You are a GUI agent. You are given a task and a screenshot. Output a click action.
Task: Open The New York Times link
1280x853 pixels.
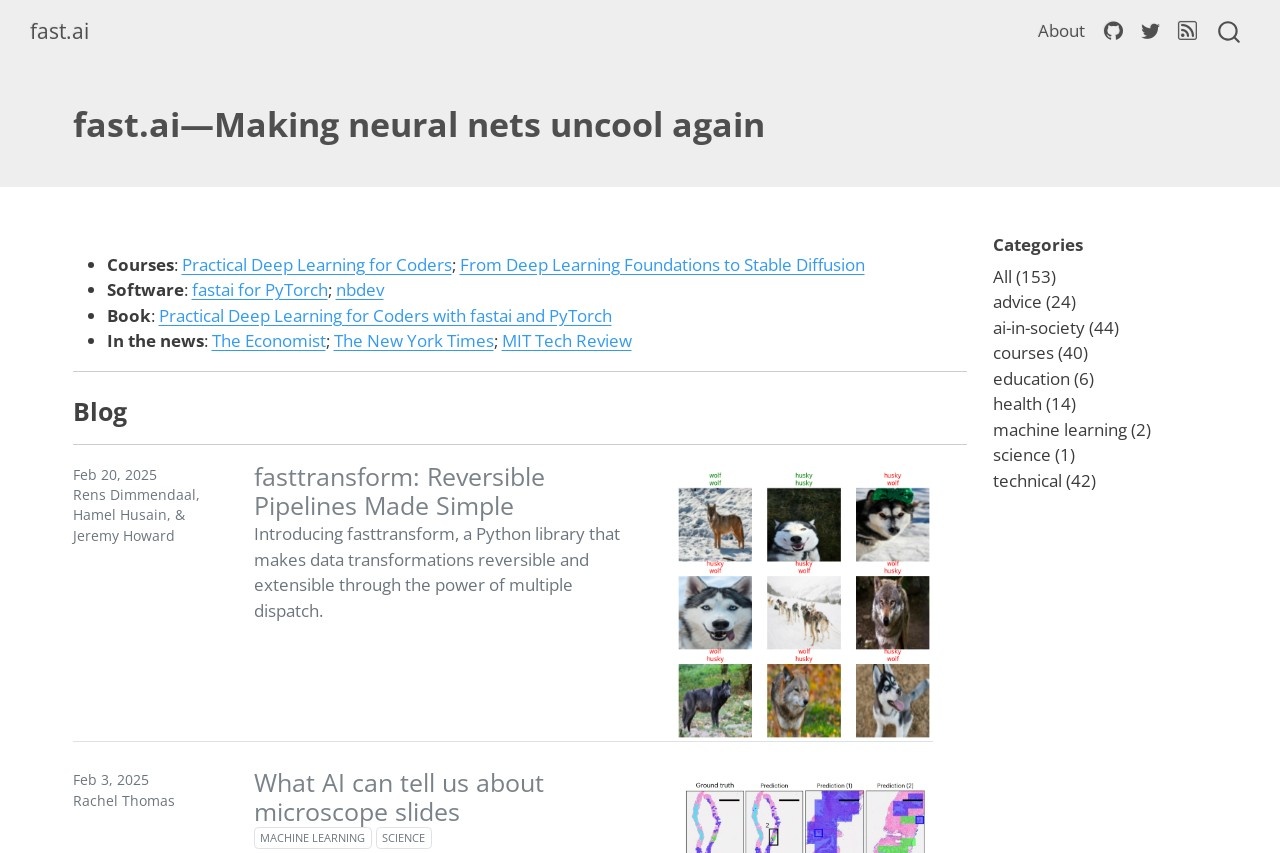click(x=414, y=341)
